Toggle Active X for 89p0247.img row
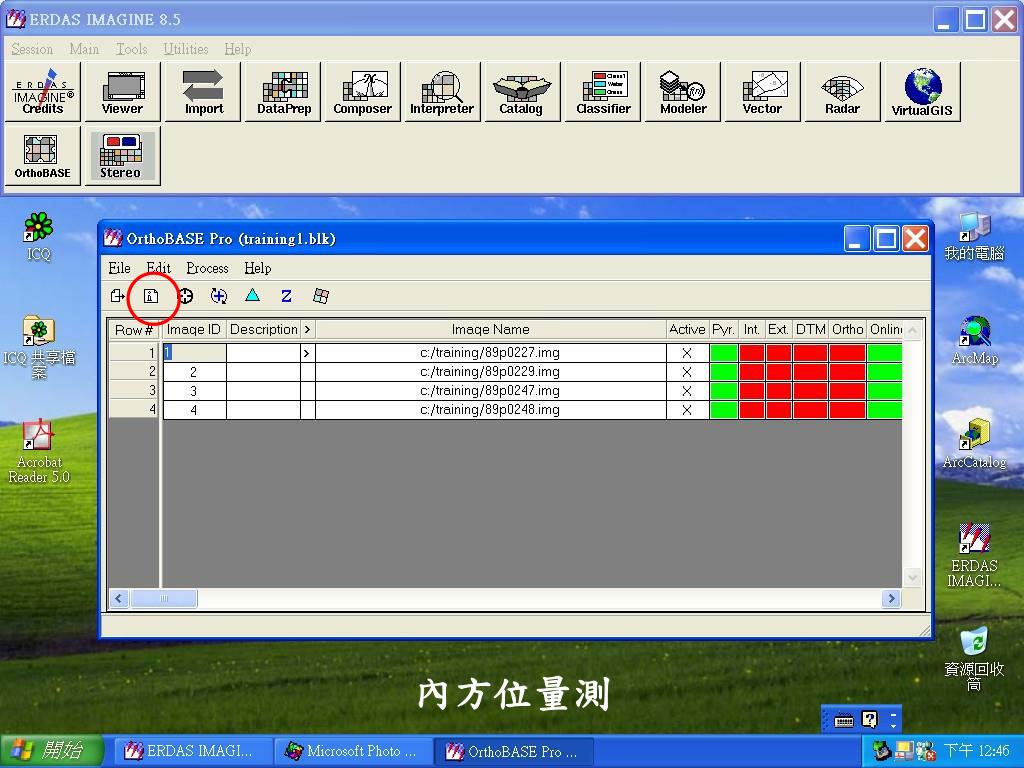 687,391
